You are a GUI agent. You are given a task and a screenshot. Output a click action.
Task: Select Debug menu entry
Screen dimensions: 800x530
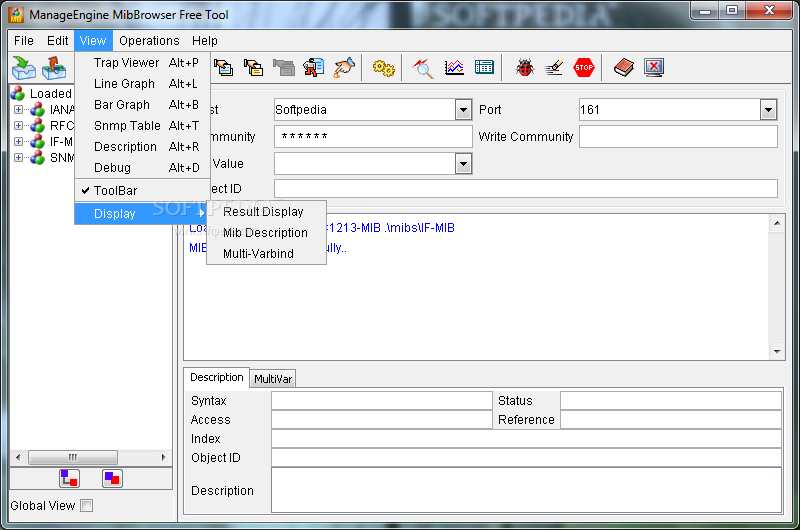click(143, 168)
